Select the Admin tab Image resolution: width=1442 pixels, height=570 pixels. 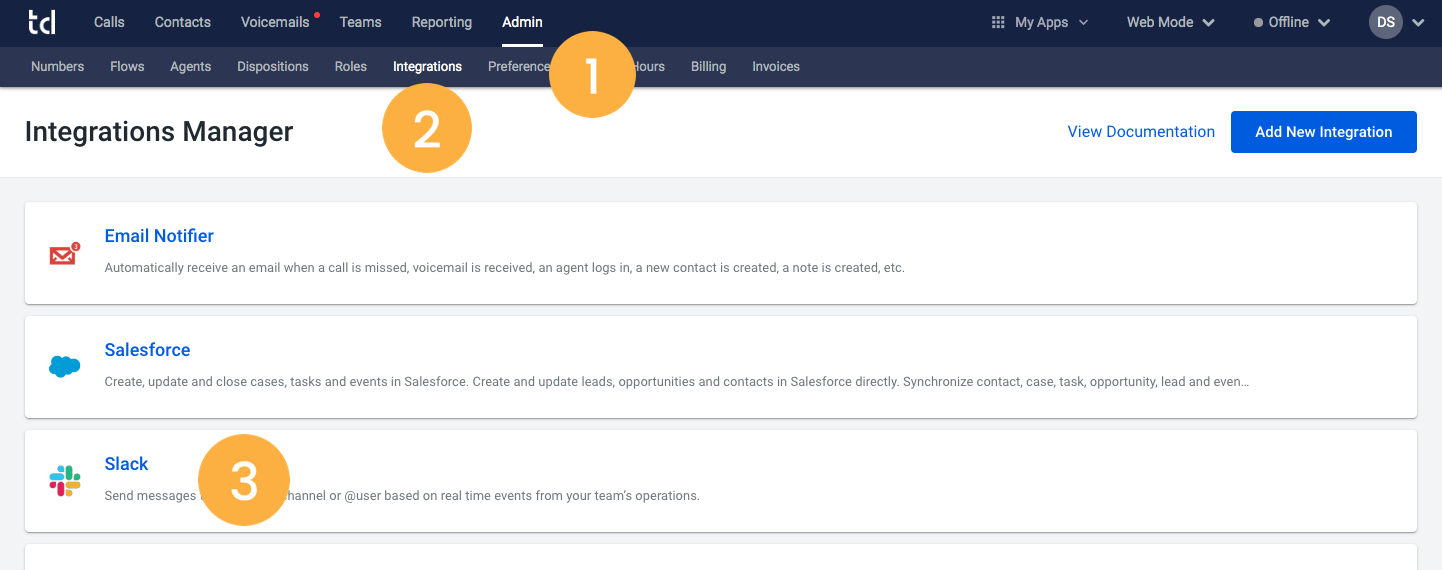[x=522, y=22]
